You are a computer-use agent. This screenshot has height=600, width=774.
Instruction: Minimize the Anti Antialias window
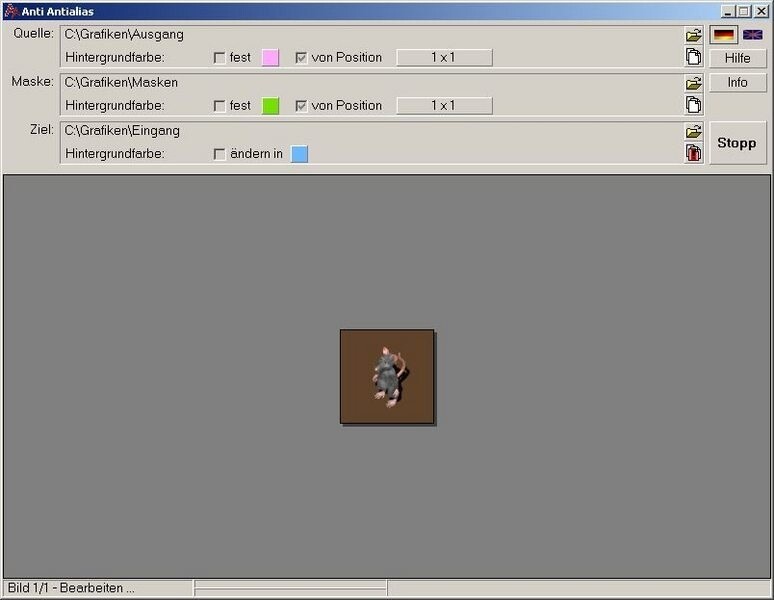[x=727, y=11]
